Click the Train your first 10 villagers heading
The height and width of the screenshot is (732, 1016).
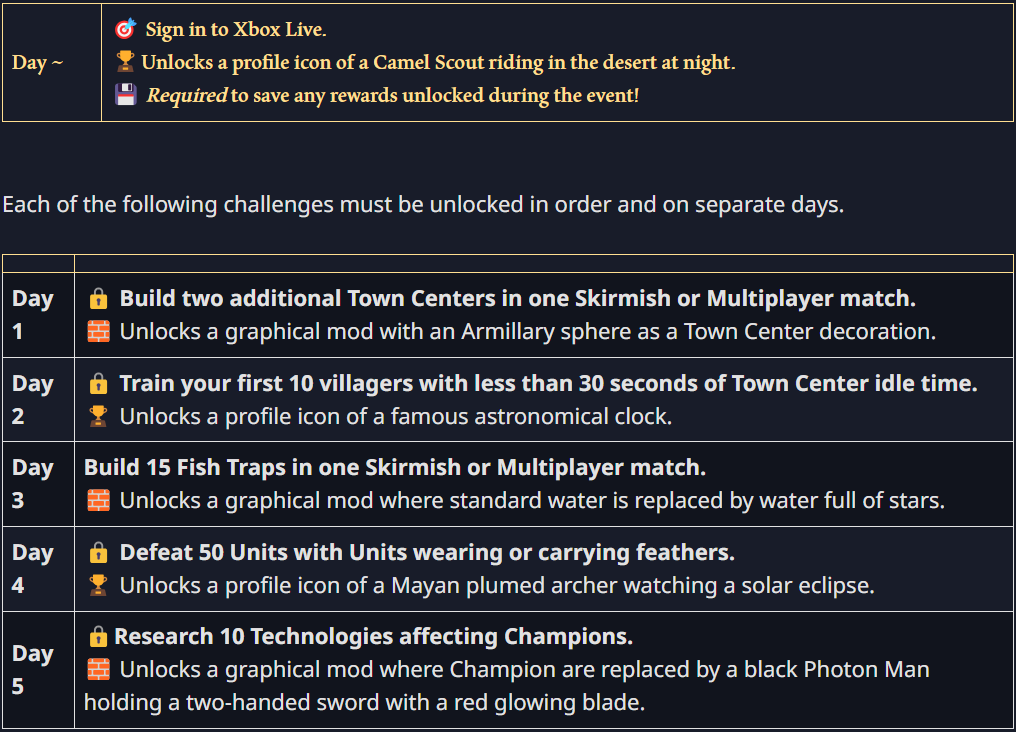tap(548, 383)
